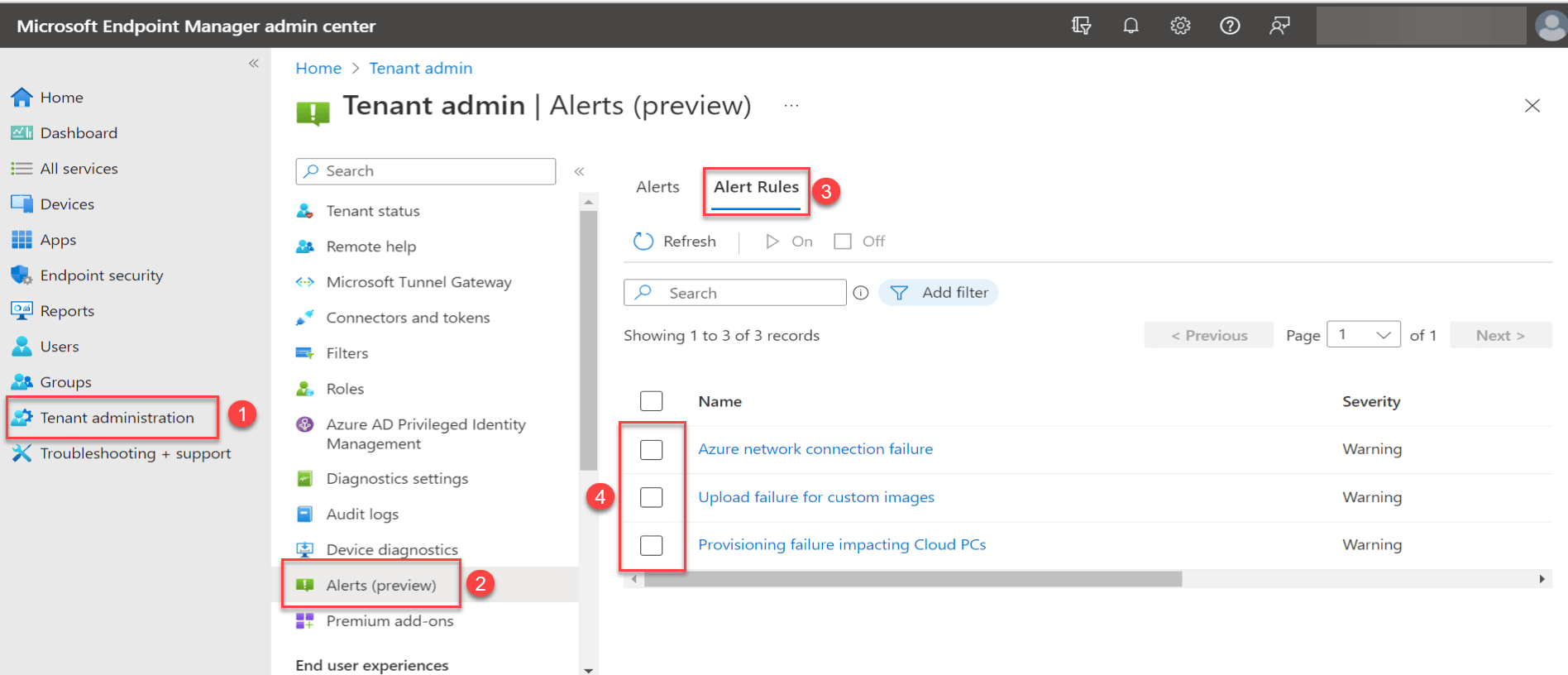Image resolution: width=1568 pixels, height=675 pixels.
Task: Open Azure AD Privileged Identity Management
Action: (x=426, y=433)
